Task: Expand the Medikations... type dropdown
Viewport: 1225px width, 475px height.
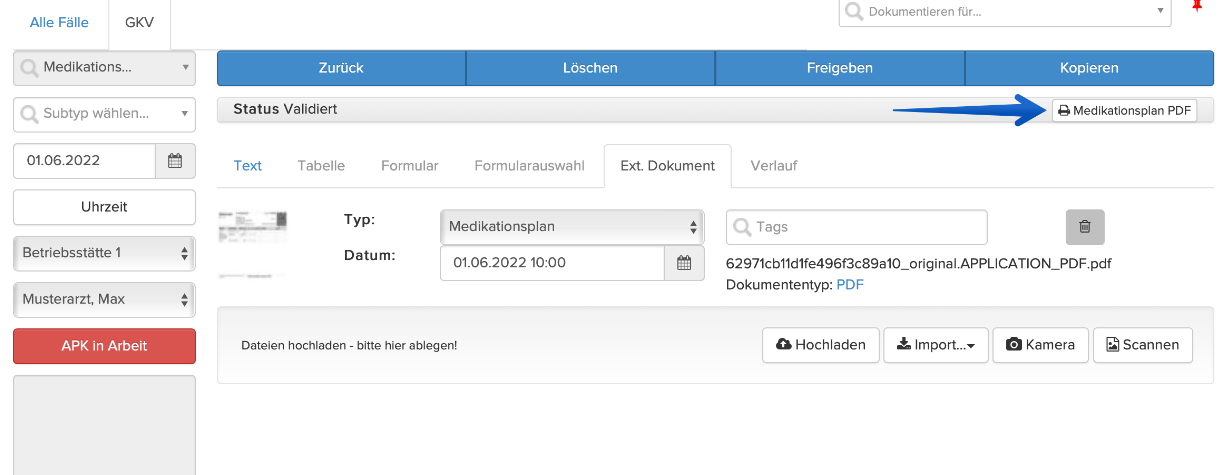Action: coord(104,67)
